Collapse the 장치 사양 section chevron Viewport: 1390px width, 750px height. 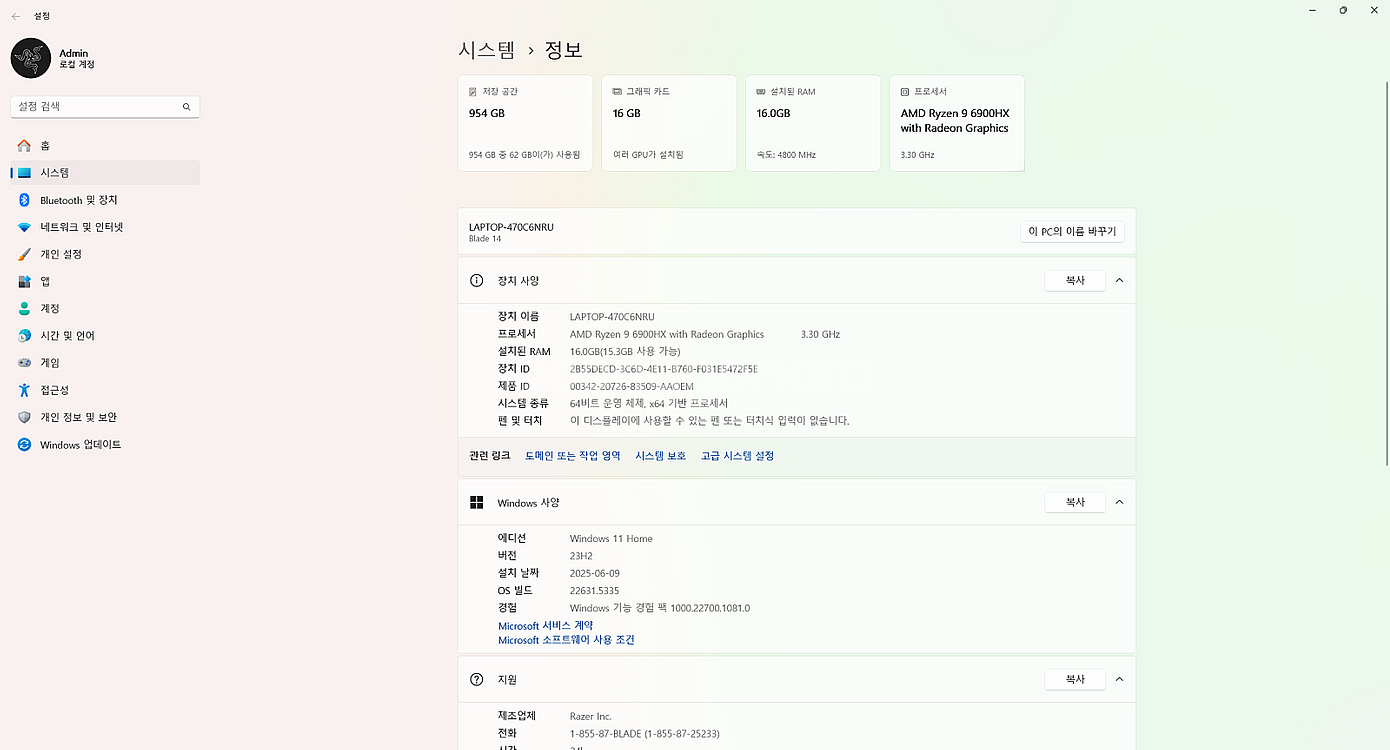point(1119,281)
